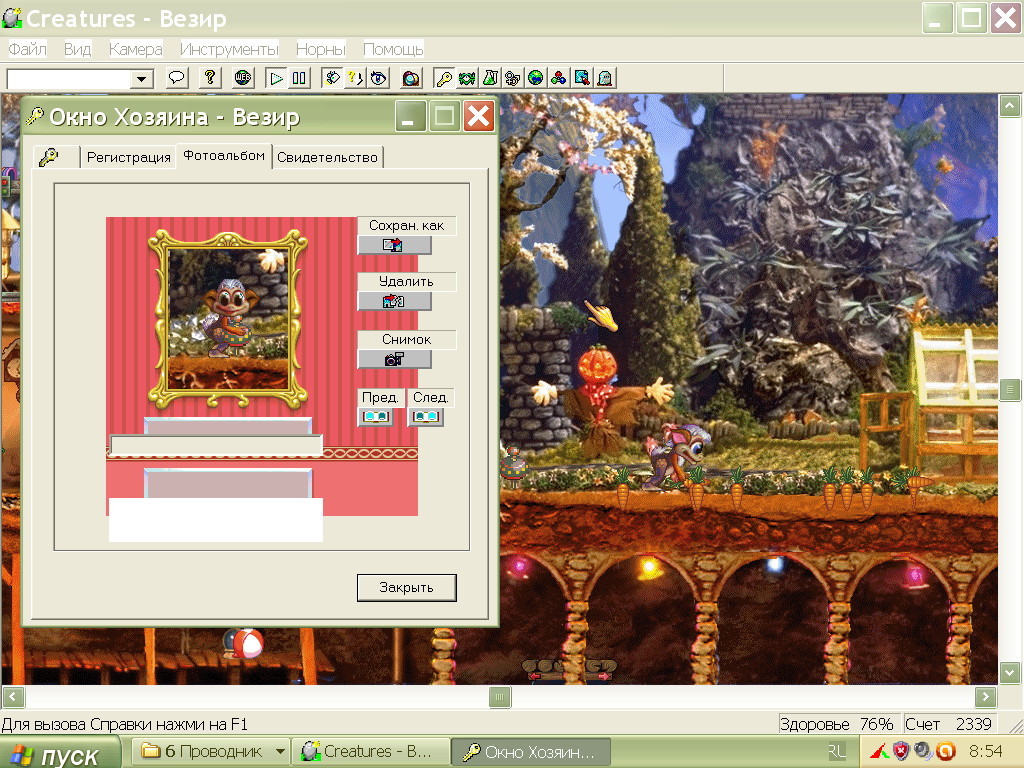
Task: Click the colored molecule balls toolbar icon
Action: click(558, 78)
